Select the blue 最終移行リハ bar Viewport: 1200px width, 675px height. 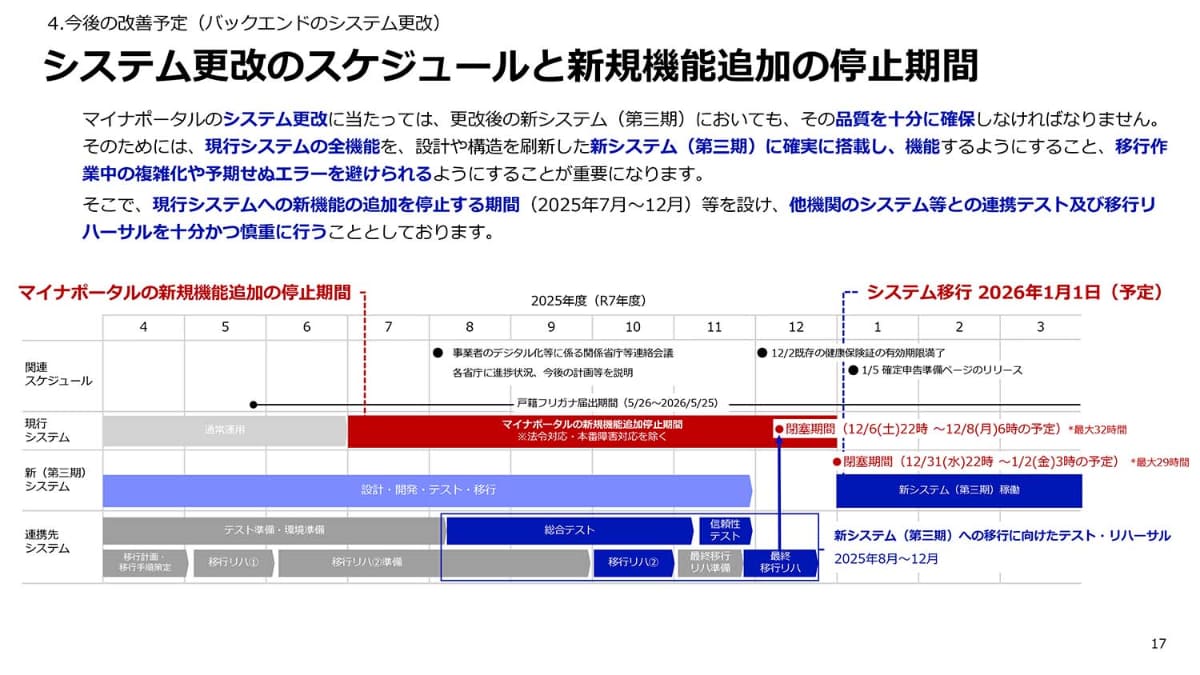(x=780, y=563)
